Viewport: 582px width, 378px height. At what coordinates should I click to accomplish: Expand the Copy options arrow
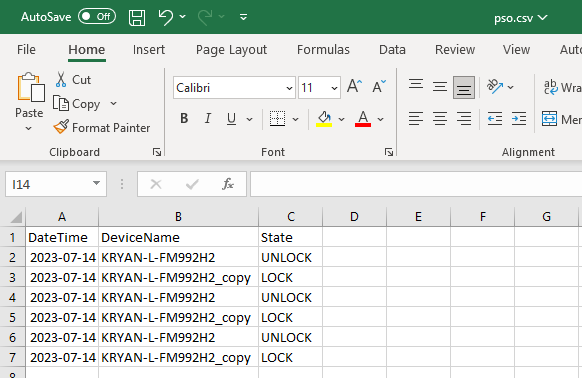coord(114,104)
